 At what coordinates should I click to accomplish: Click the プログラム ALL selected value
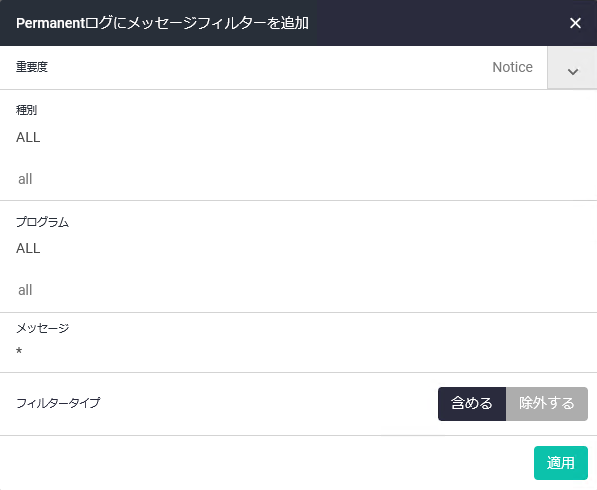(x=28, y=249)
